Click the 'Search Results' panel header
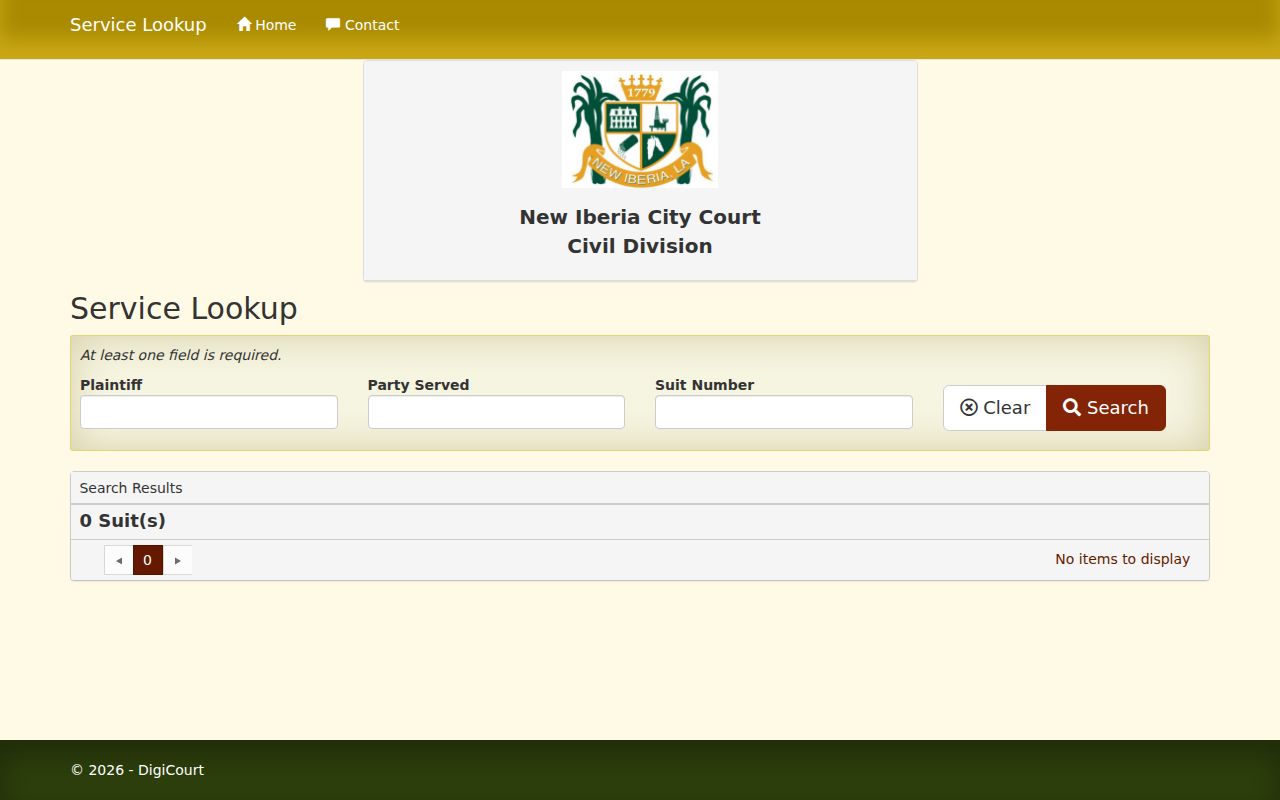The width and height of the screenshot is (1280, 800). (640, 488)
